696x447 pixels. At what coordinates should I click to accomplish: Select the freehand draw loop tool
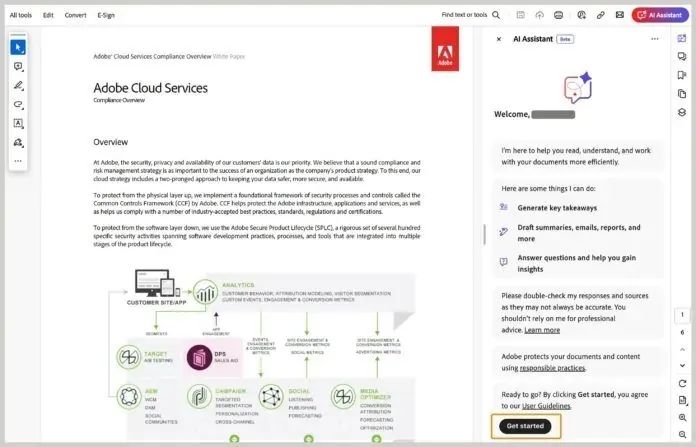click(x=18, y=105)
